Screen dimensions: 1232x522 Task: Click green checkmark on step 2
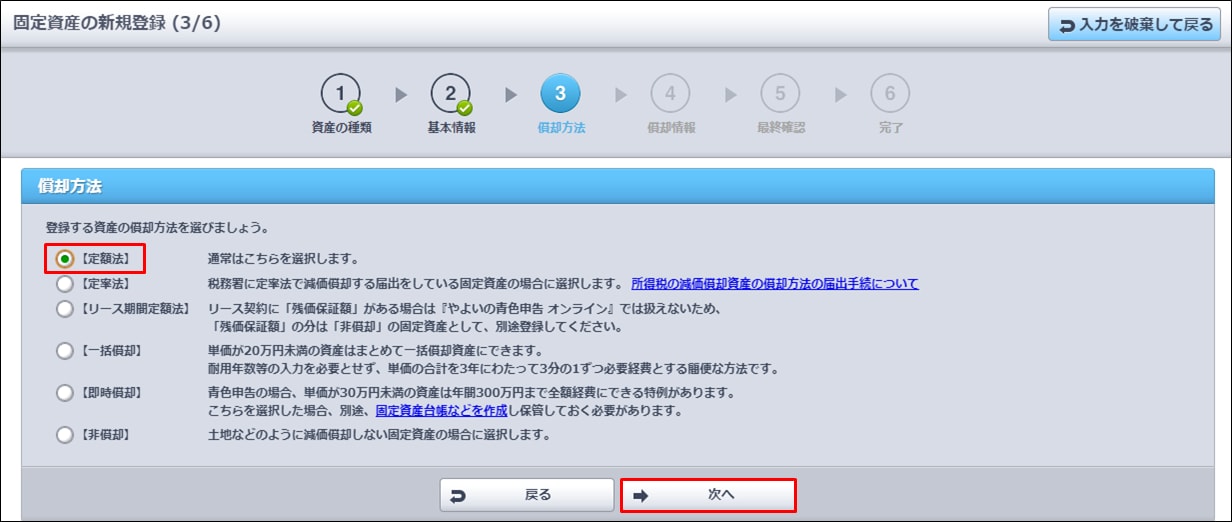465,108
